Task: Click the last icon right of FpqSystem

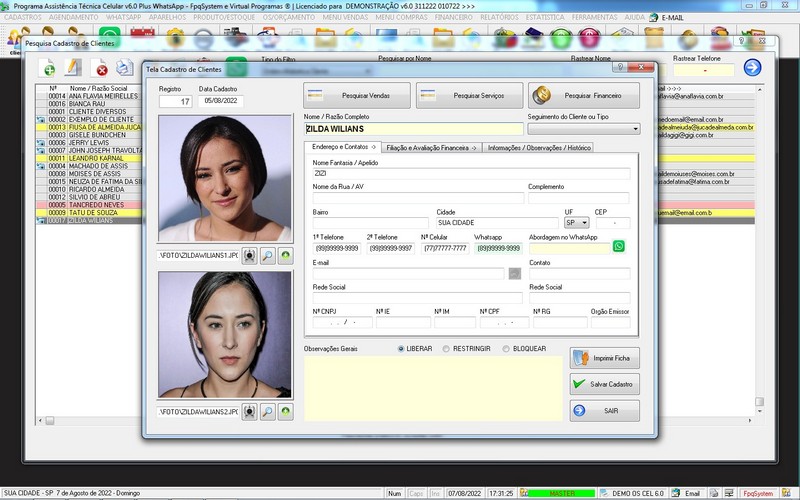Action: [x=786, y=493]
